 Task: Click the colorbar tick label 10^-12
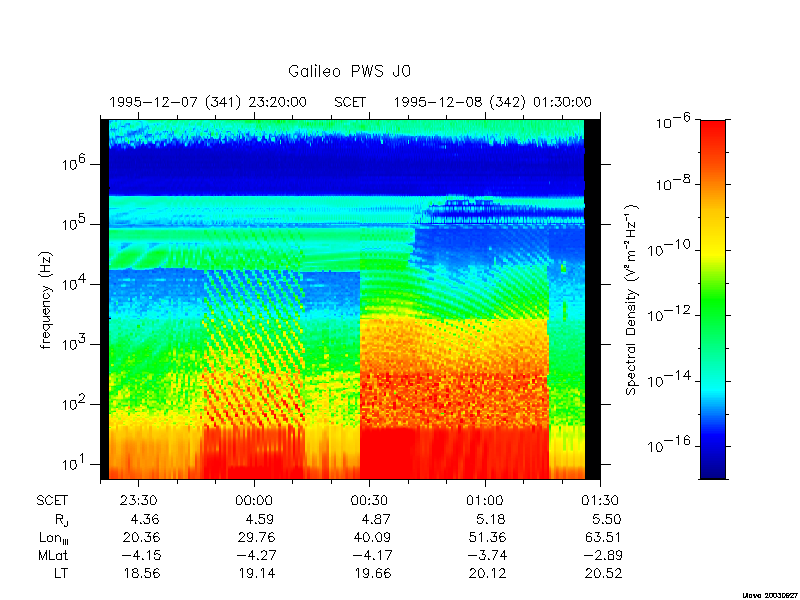(669, 315)
